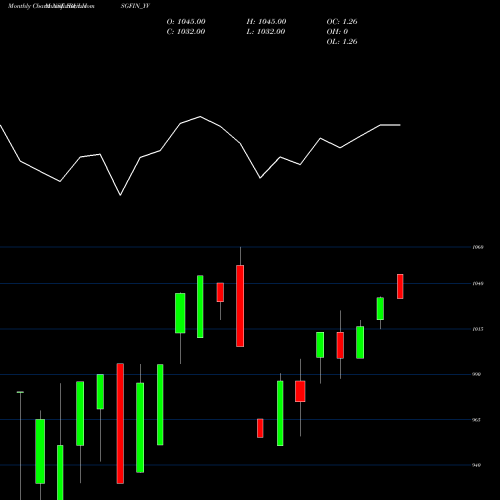Click the last red candle on the right
The image size is (500, 500).
point(400,286)
